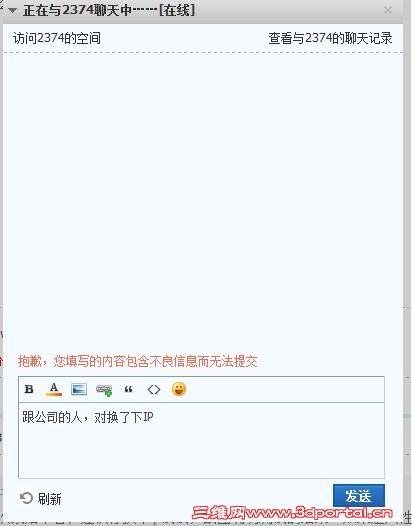The width and height of the screenshot is (412, 526).
Task: Open the 访问2374的空间 link
Action: (x=57, y=38)
